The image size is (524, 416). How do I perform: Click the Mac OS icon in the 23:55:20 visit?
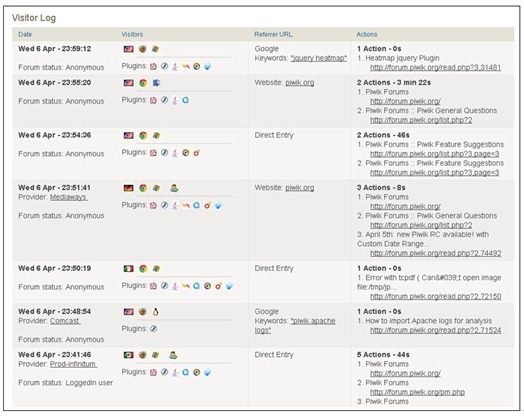[x=156, y=83]
